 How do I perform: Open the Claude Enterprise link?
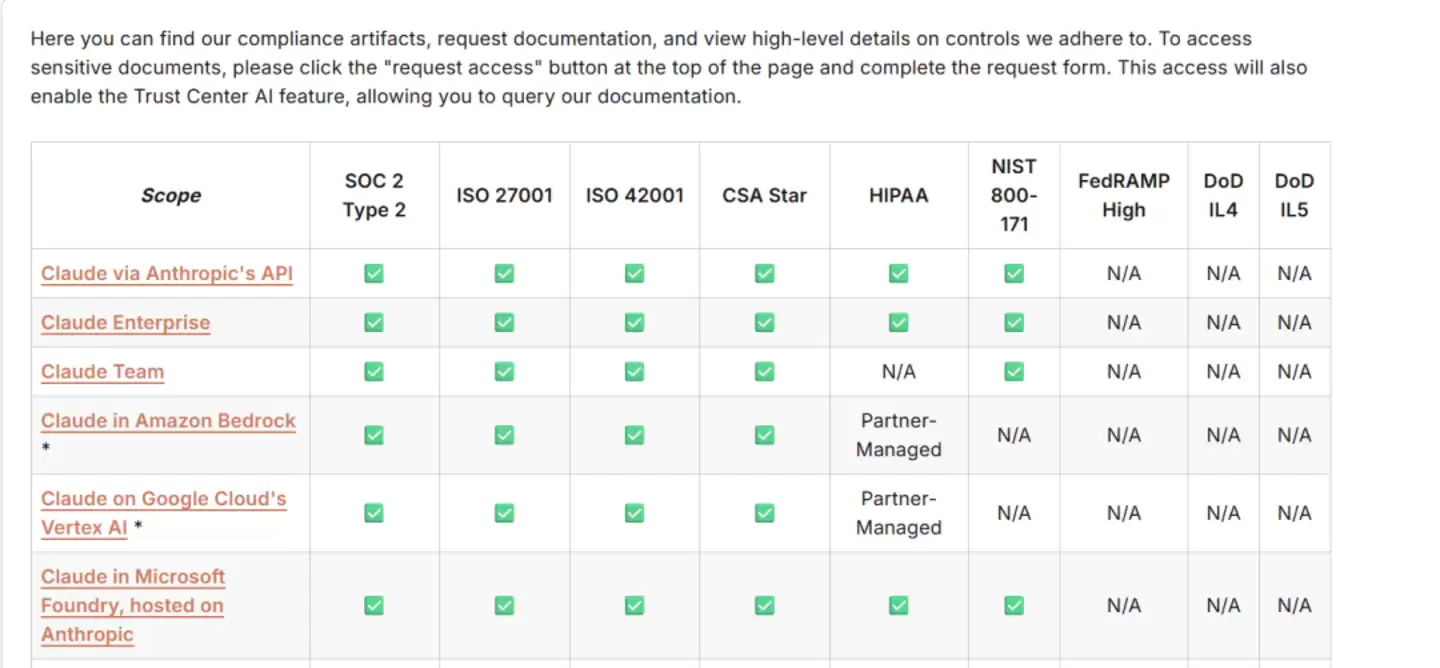126,322
